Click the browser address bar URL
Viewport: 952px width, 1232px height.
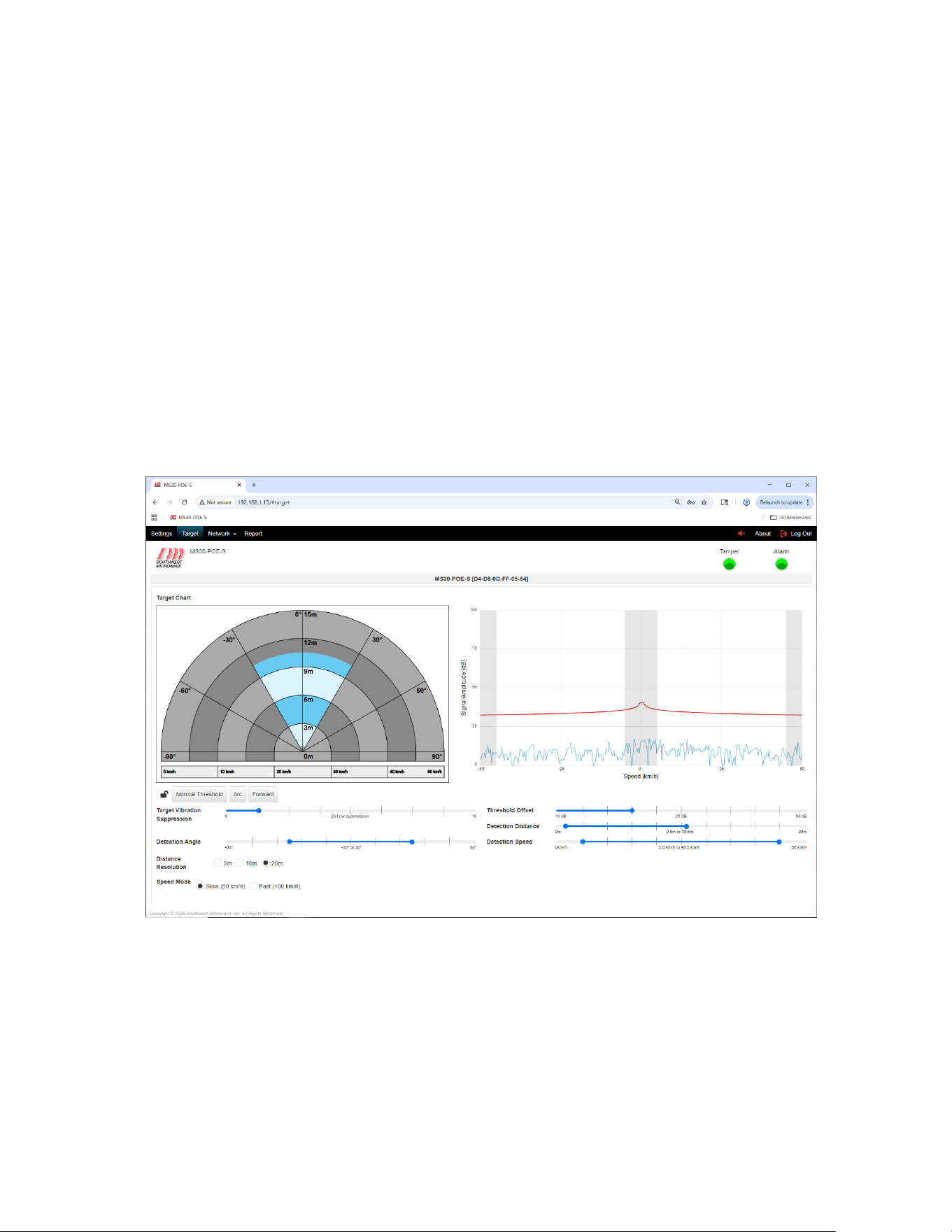pyautogui.click(x=264, y=502)
